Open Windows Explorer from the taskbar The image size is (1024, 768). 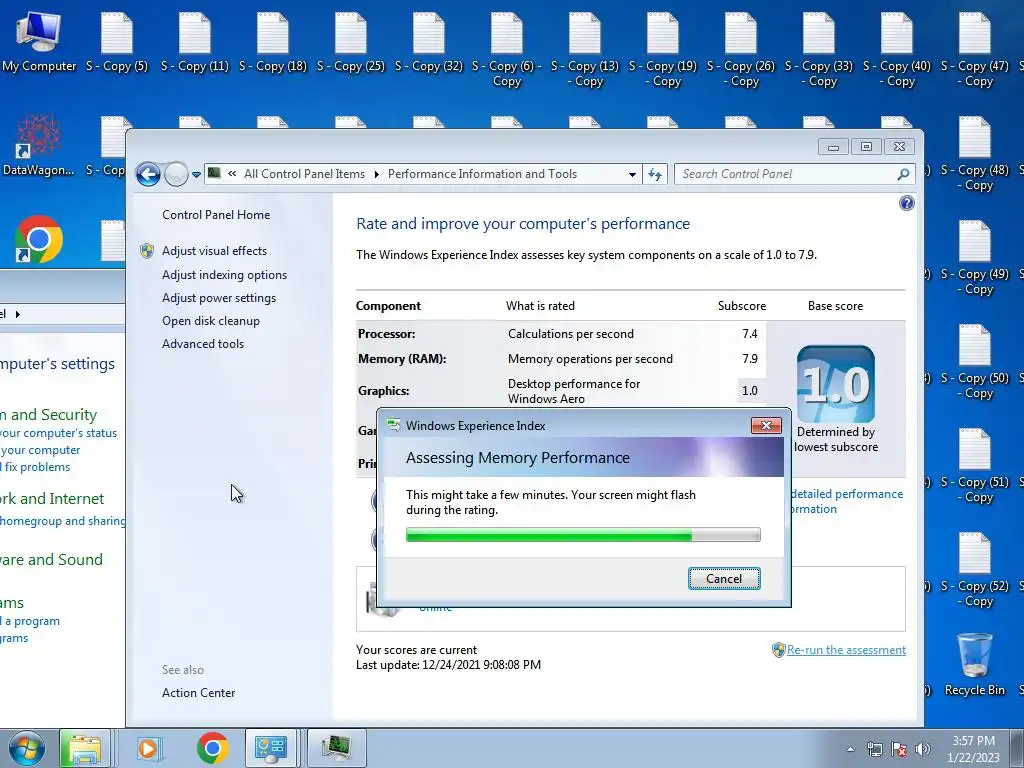[84, 748]
